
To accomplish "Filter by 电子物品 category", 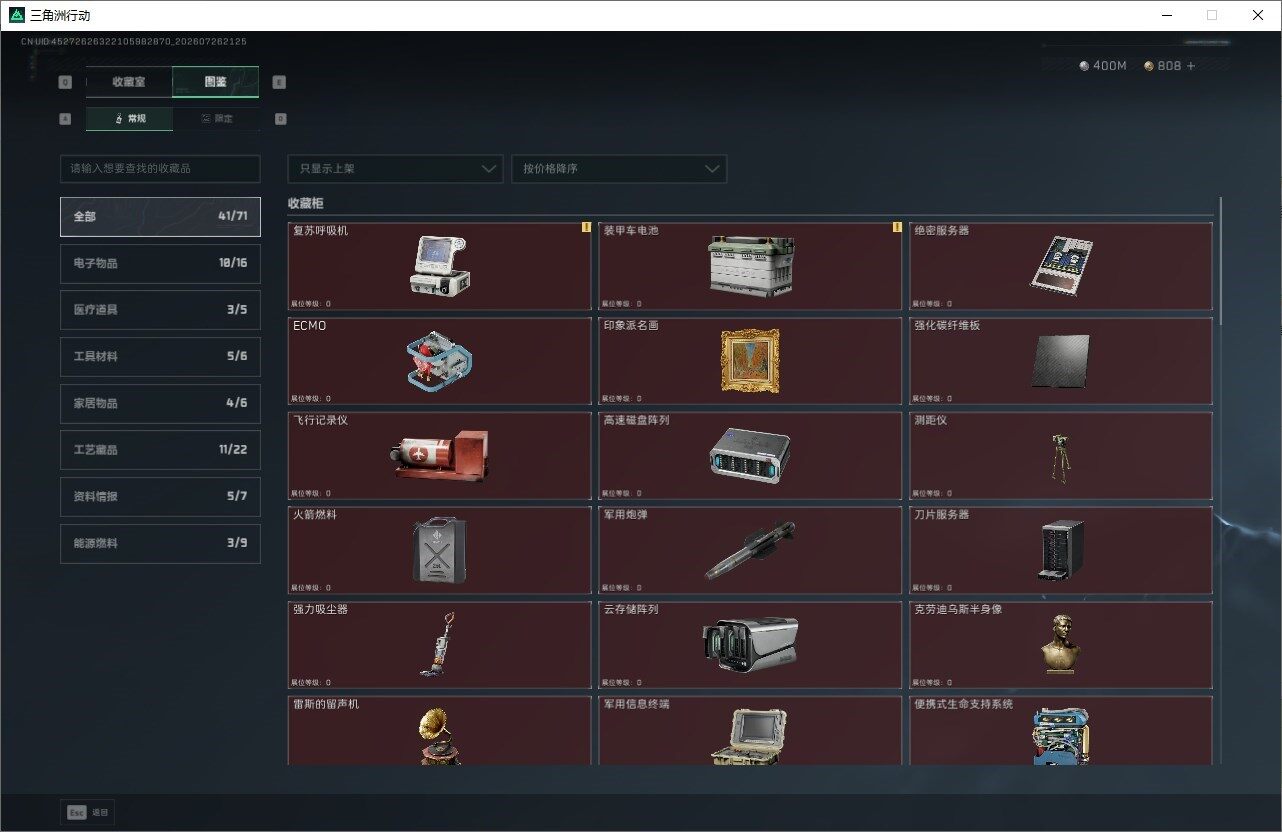I will (160, 263).
